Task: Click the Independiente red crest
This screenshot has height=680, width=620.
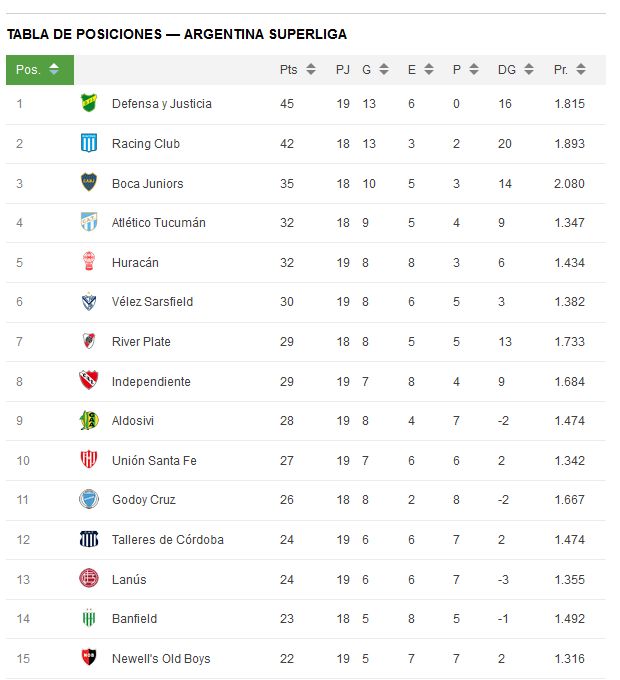Action: pos(89,380)
